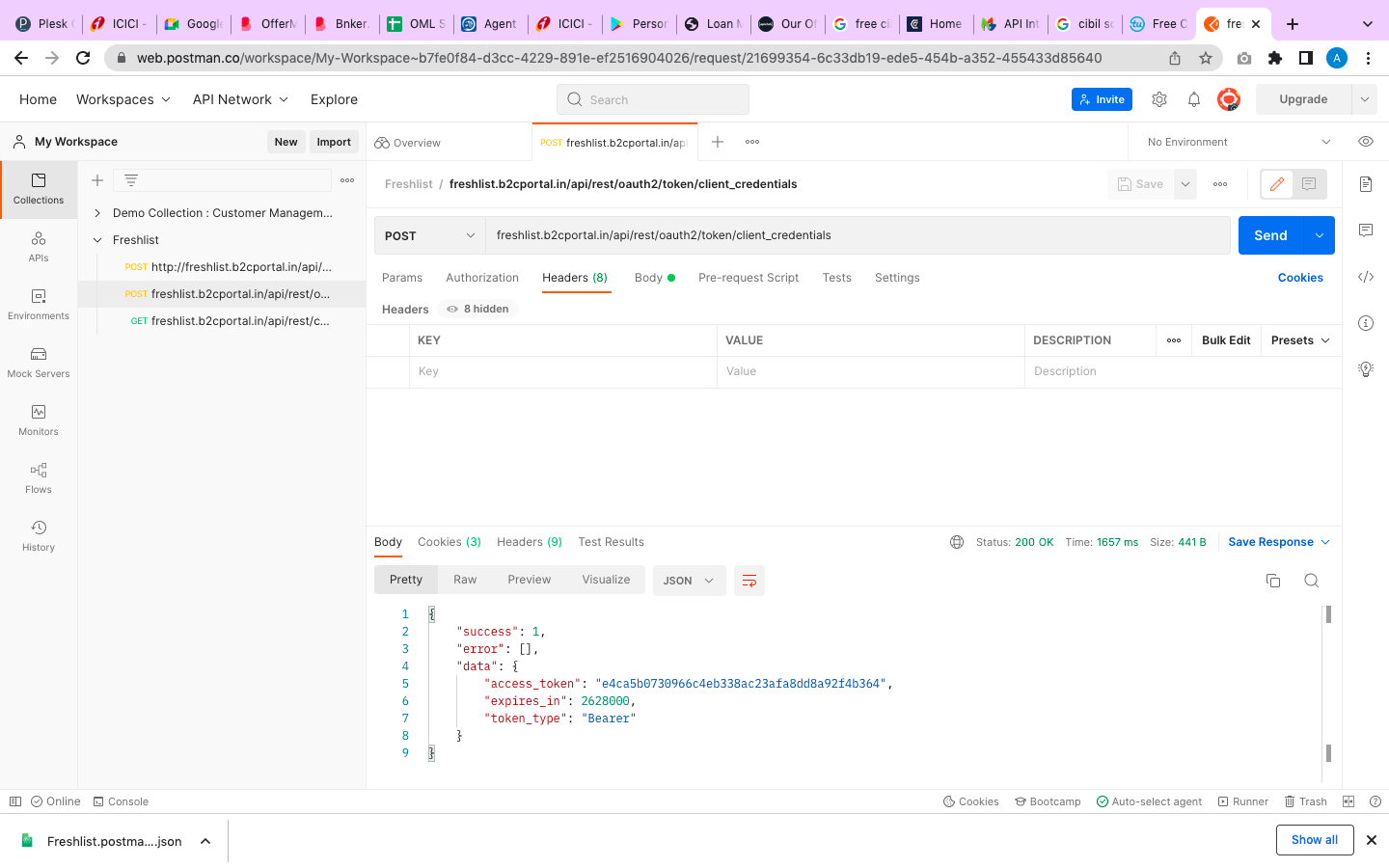Open request info icon in right sidebar
The image size is (1389, 868).
point(1366,323)
